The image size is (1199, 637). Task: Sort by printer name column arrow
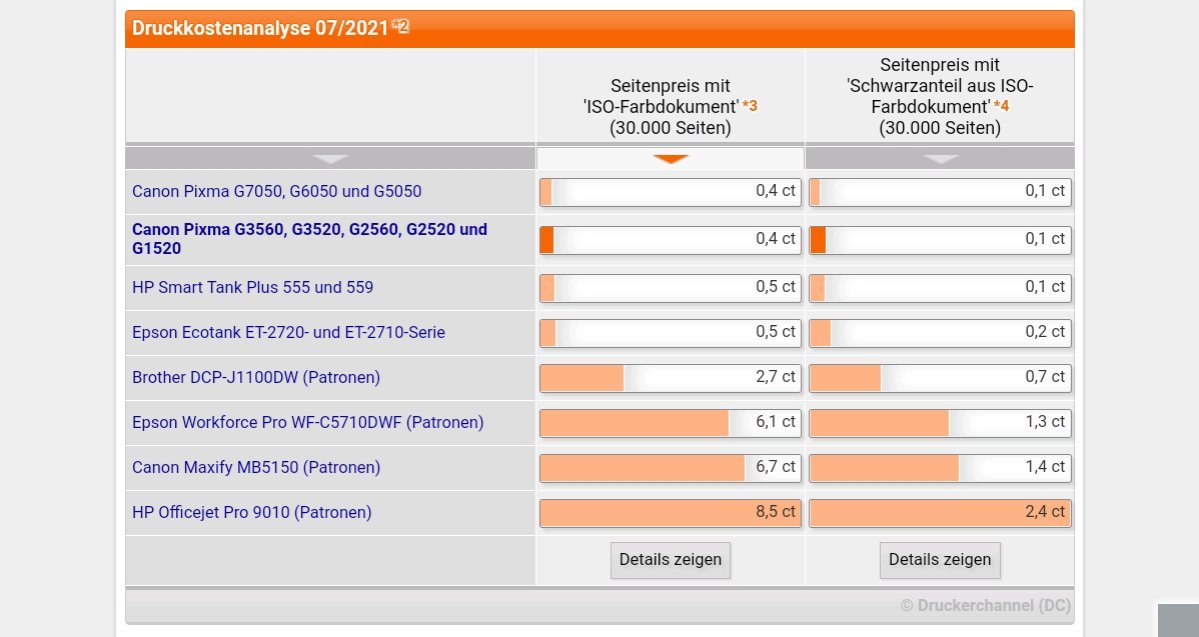330,158
